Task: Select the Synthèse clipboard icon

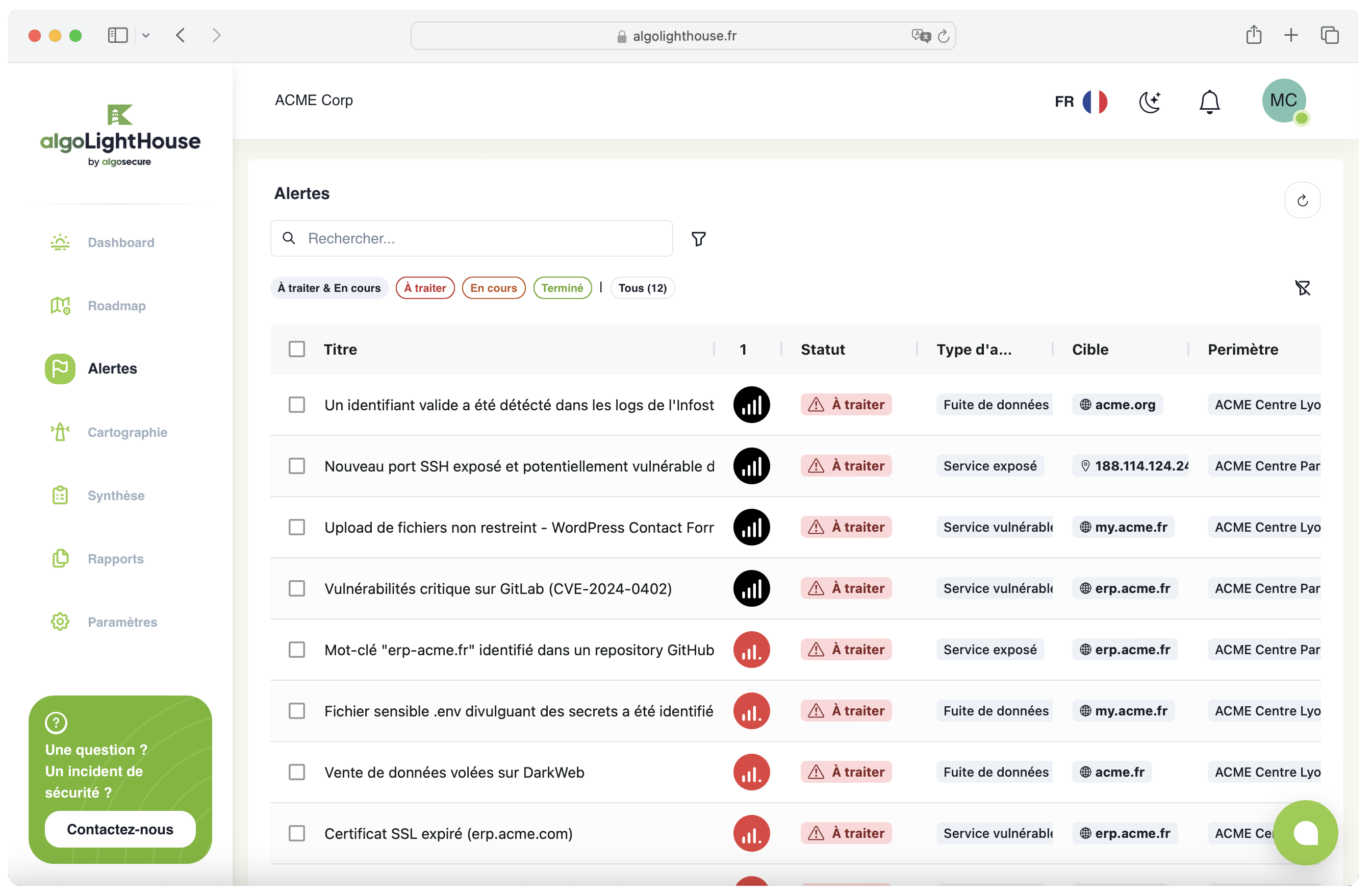Action: pos(60,495)
